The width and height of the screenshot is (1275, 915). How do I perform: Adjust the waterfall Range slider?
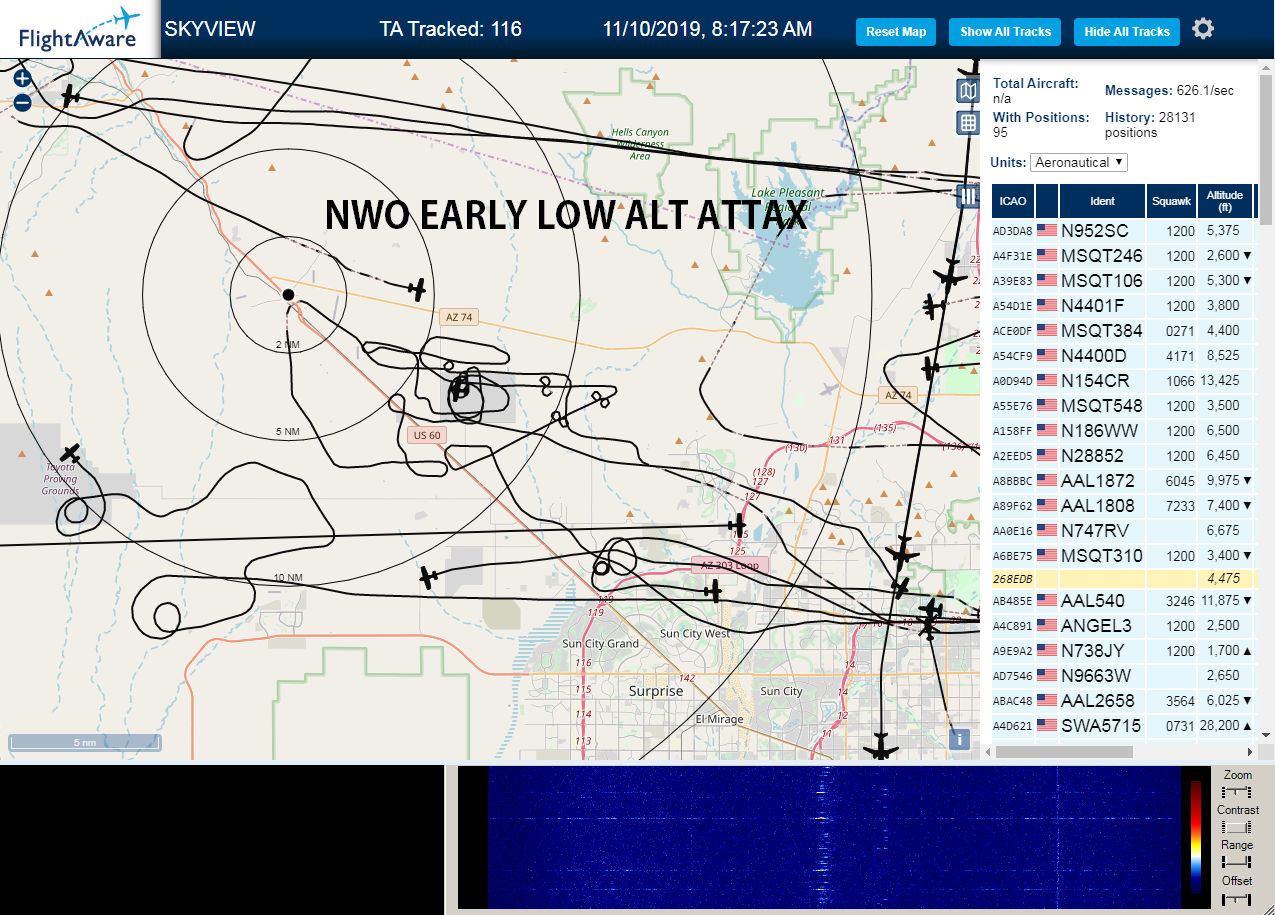(x=1237, y=862)
